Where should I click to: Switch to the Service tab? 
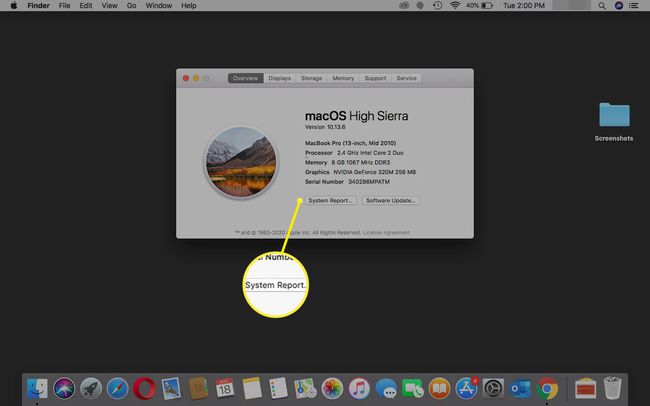pos(406,78)
